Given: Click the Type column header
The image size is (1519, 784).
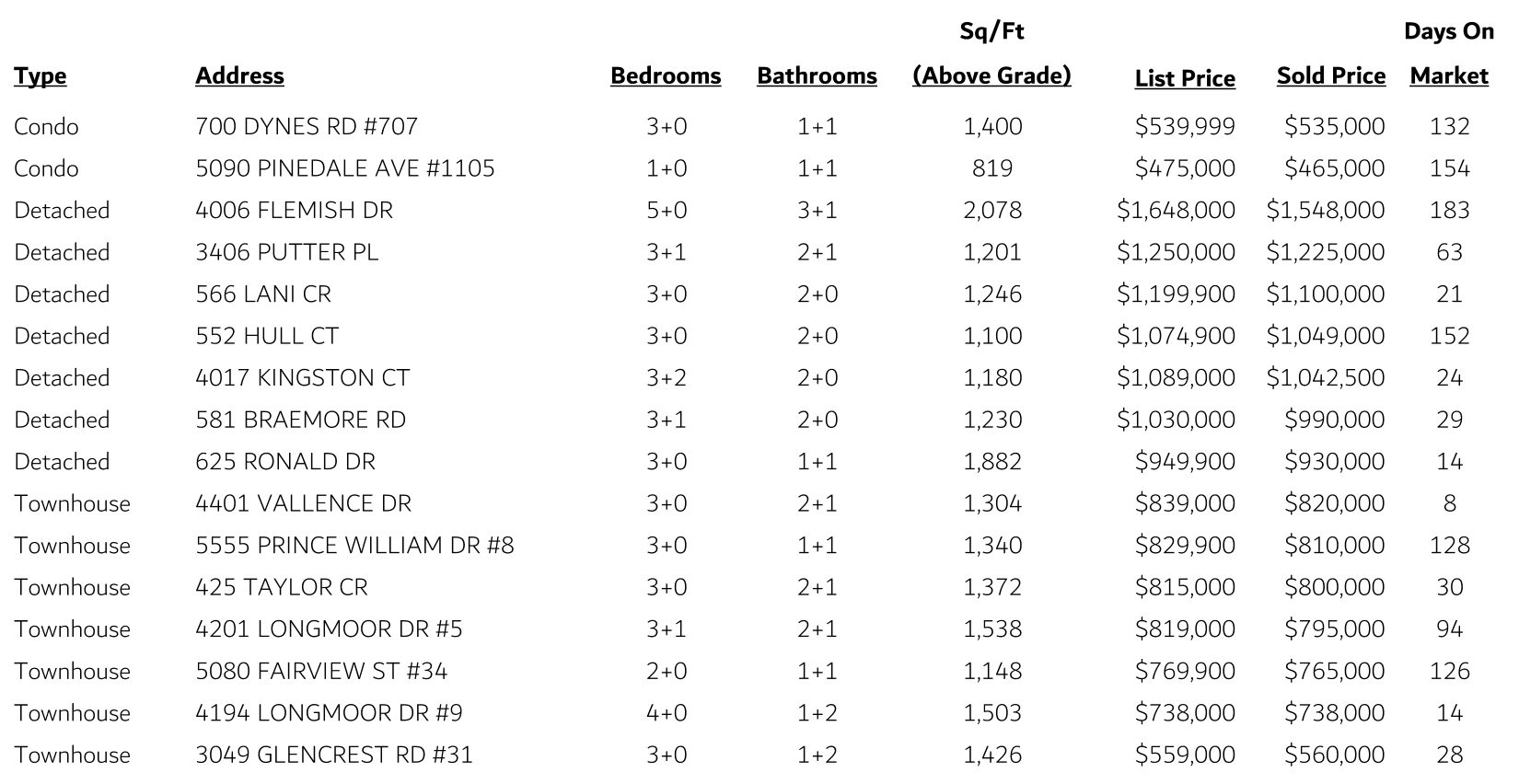Looking at the screenshot, I should pyautogui.click(x=41, y=75).
